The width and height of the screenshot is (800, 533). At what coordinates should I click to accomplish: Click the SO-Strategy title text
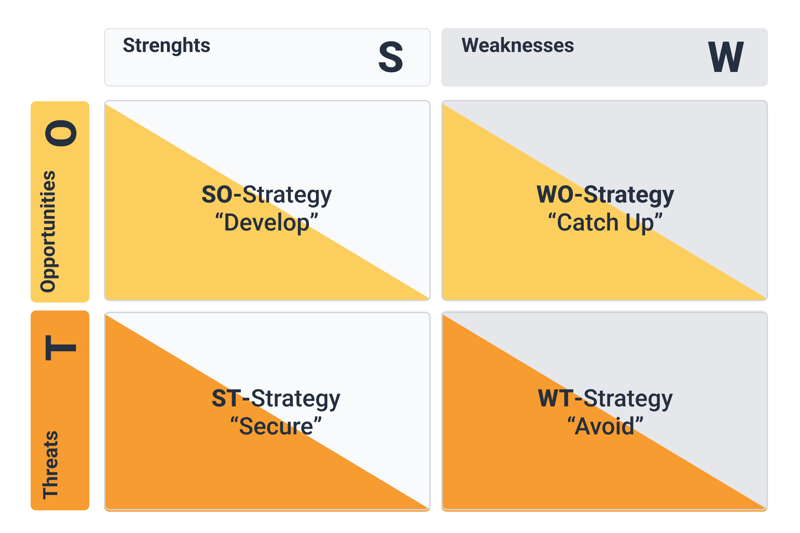point(267,195)
